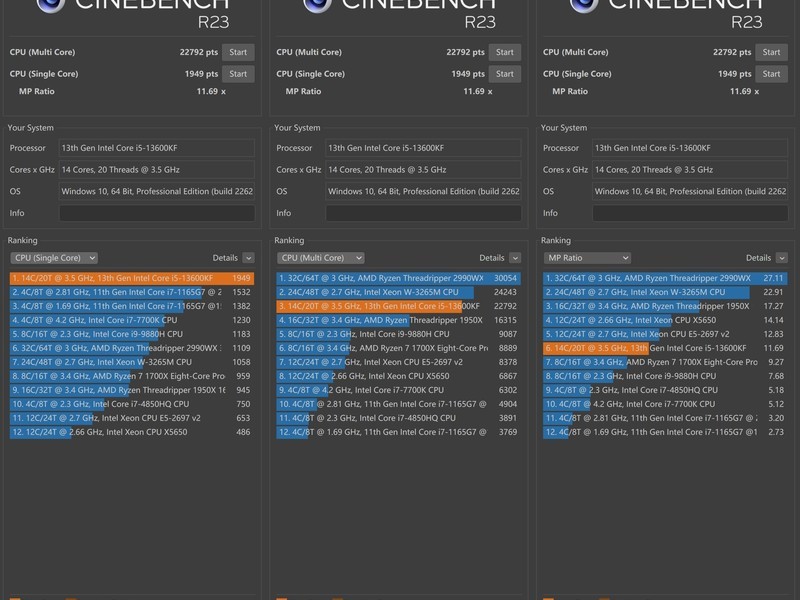The width and height of the screenshot is (800, 600).
Task: Select Threadripper 1950X row with ratio 17.27
Action: point(665,306)
